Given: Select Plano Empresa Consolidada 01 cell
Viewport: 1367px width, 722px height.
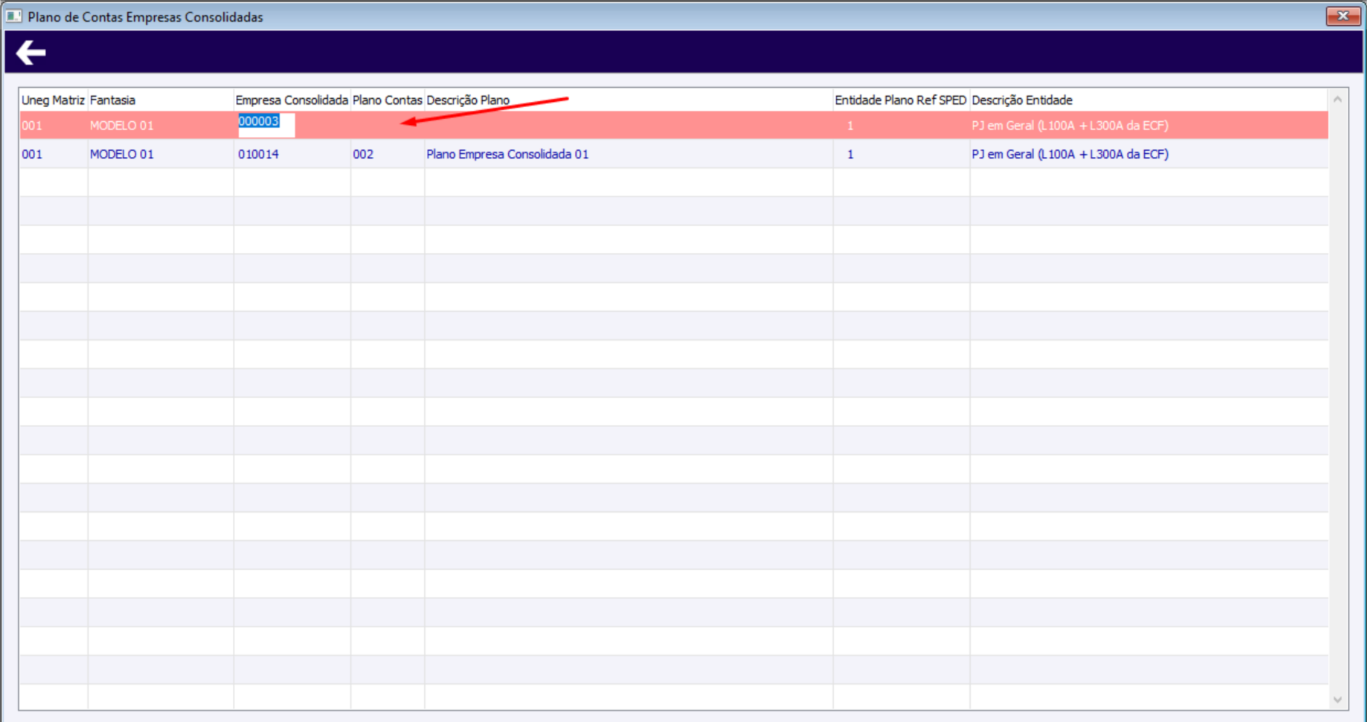Looking at the screenshot, I should (x=629, y=155).
